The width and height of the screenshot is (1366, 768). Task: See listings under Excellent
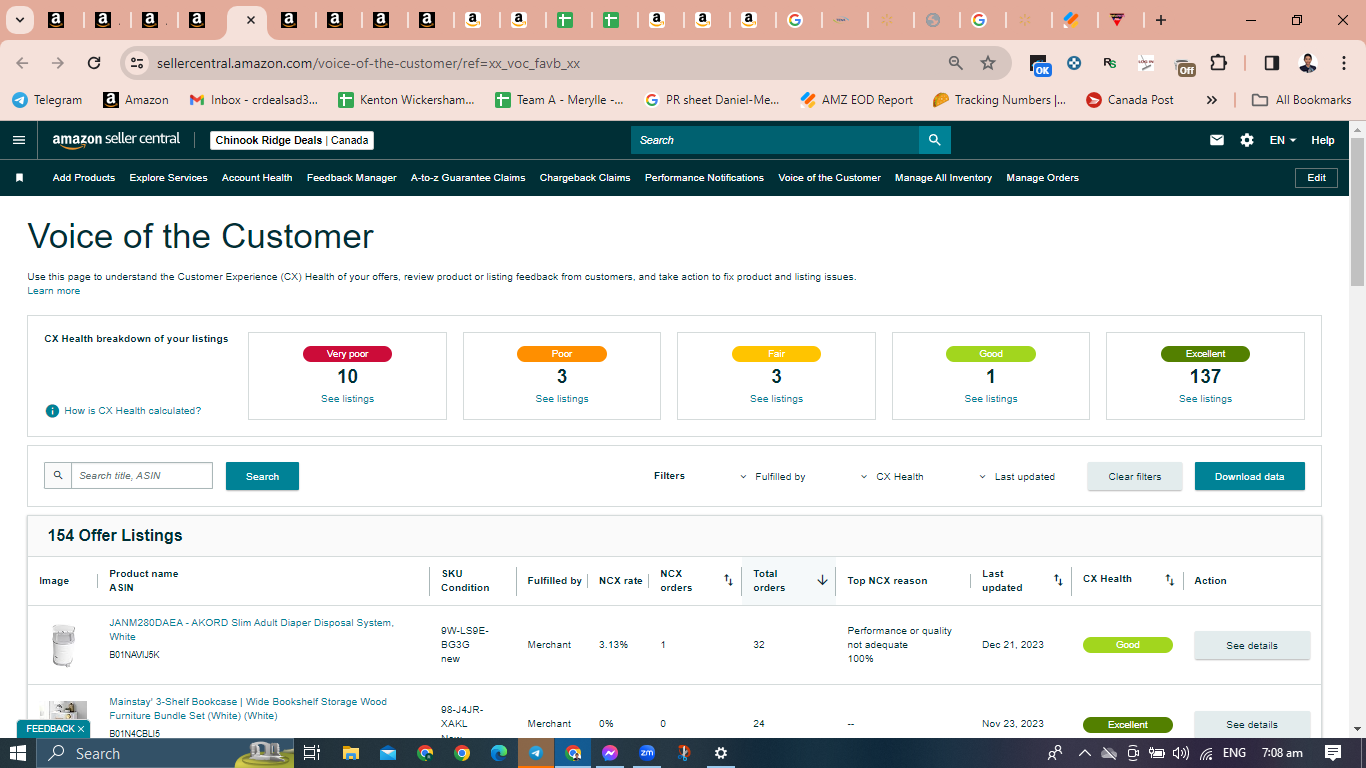pyautogui.click(x=1205, y=399)
